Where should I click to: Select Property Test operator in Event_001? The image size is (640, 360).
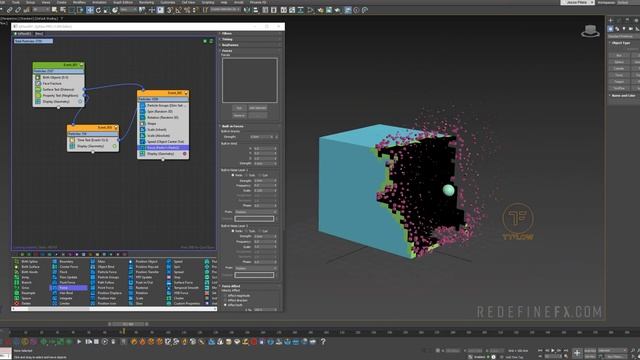coord(58,96)
